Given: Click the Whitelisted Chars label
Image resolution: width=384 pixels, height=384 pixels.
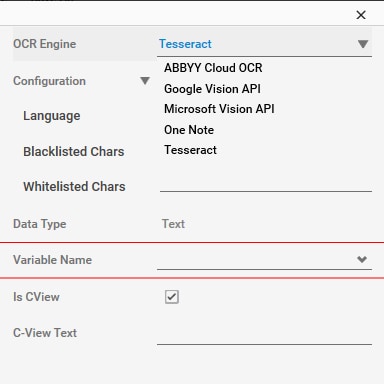Looking at the screenshot, I should 74,187.
